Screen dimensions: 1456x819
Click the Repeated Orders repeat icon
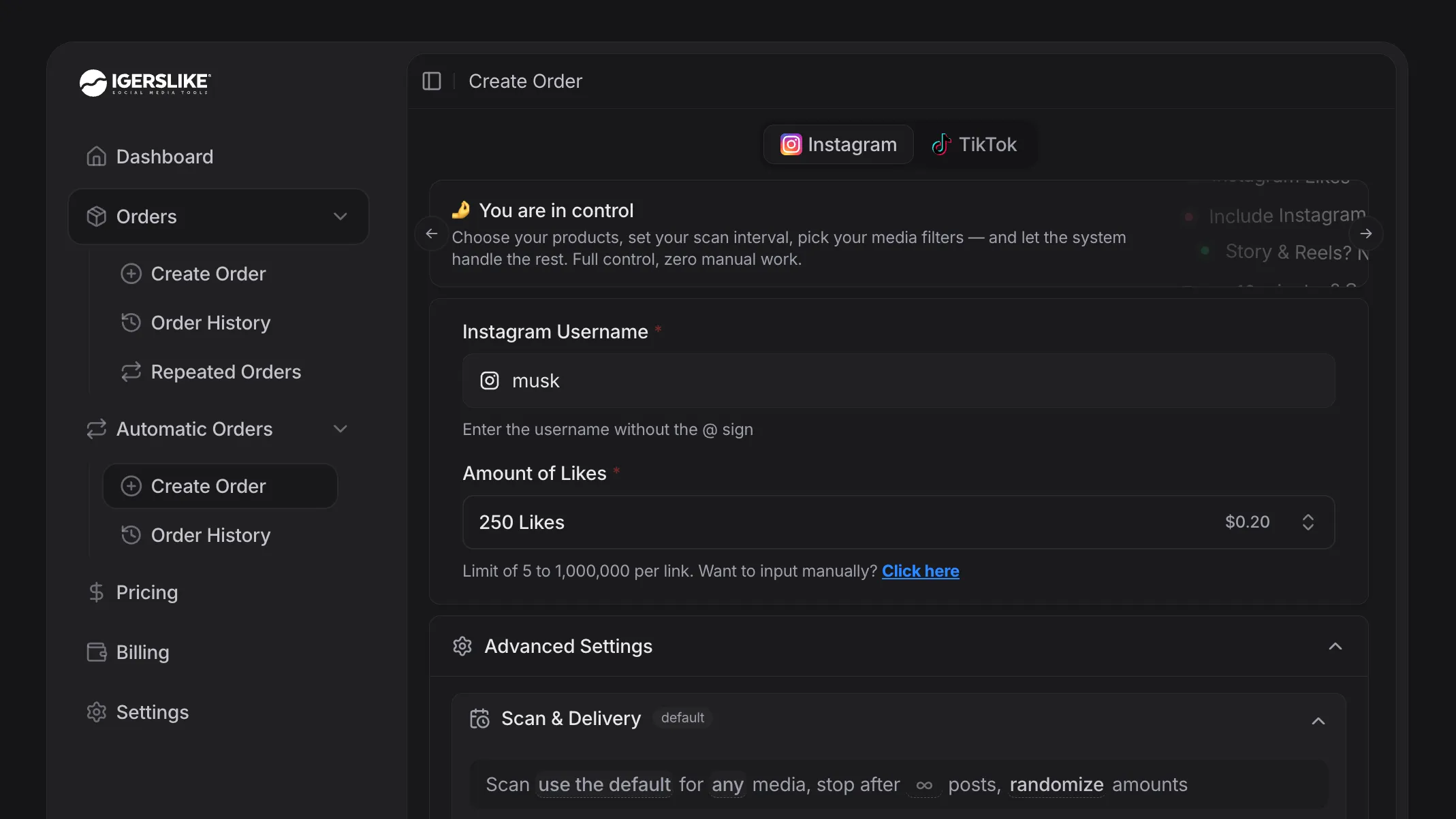coord(131,372)
